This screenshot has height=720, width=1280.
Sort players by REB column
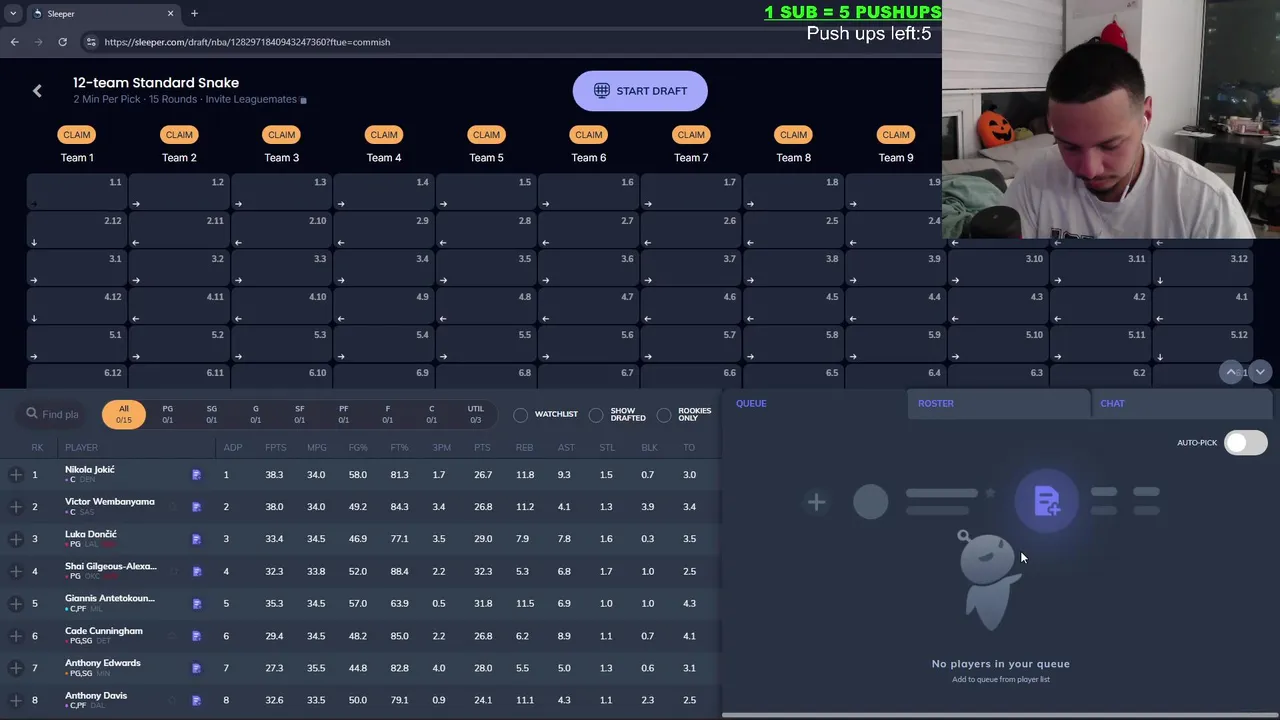(524, 447)
